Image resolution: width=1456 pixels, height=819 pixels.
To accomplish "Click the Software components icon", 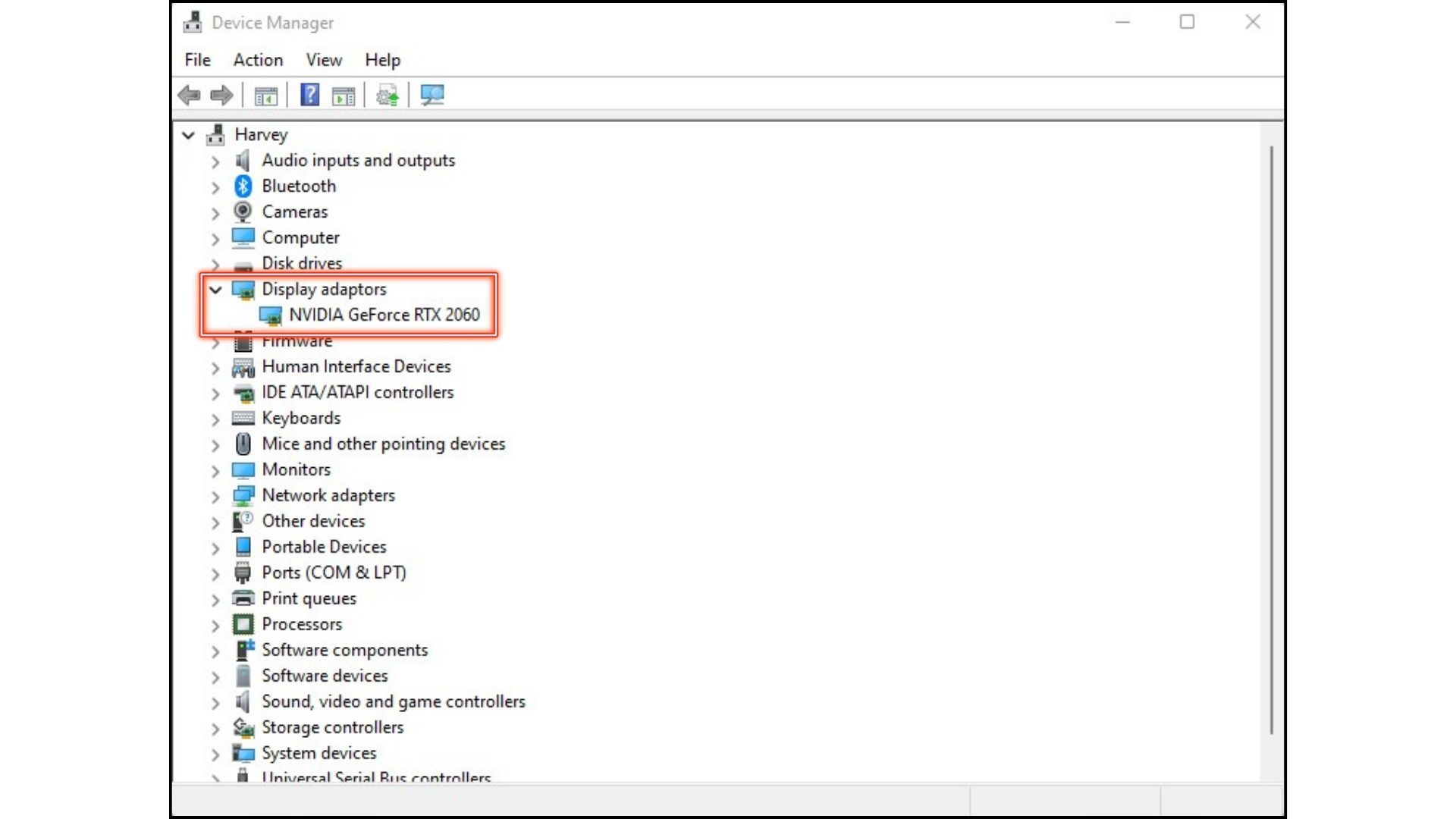I will [x=244, y=650].
